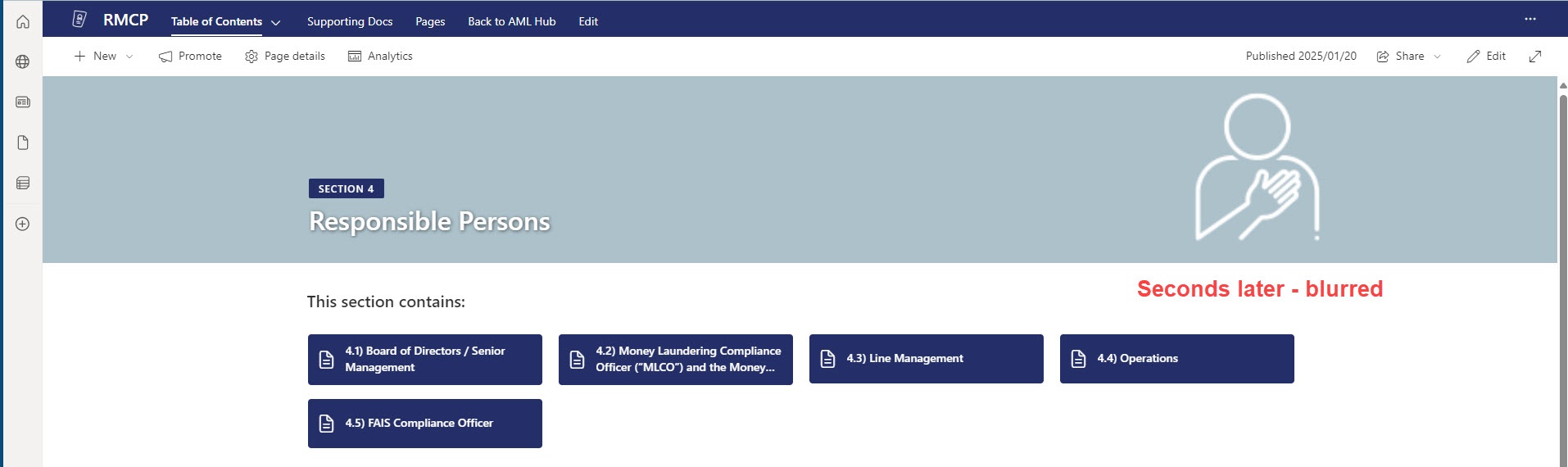1568x467 pixels.
Task: Click the Create plus-circle icon in the sidebar
Action: pyautogui.click(x=23, y=224)
